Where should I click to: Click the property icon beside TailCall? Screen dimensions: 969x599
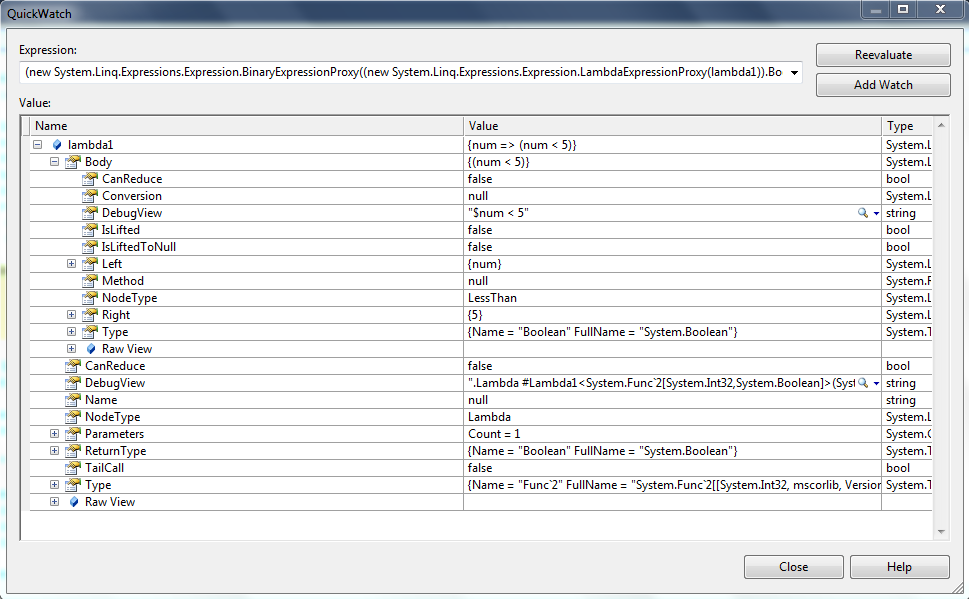tap(72, 467)
